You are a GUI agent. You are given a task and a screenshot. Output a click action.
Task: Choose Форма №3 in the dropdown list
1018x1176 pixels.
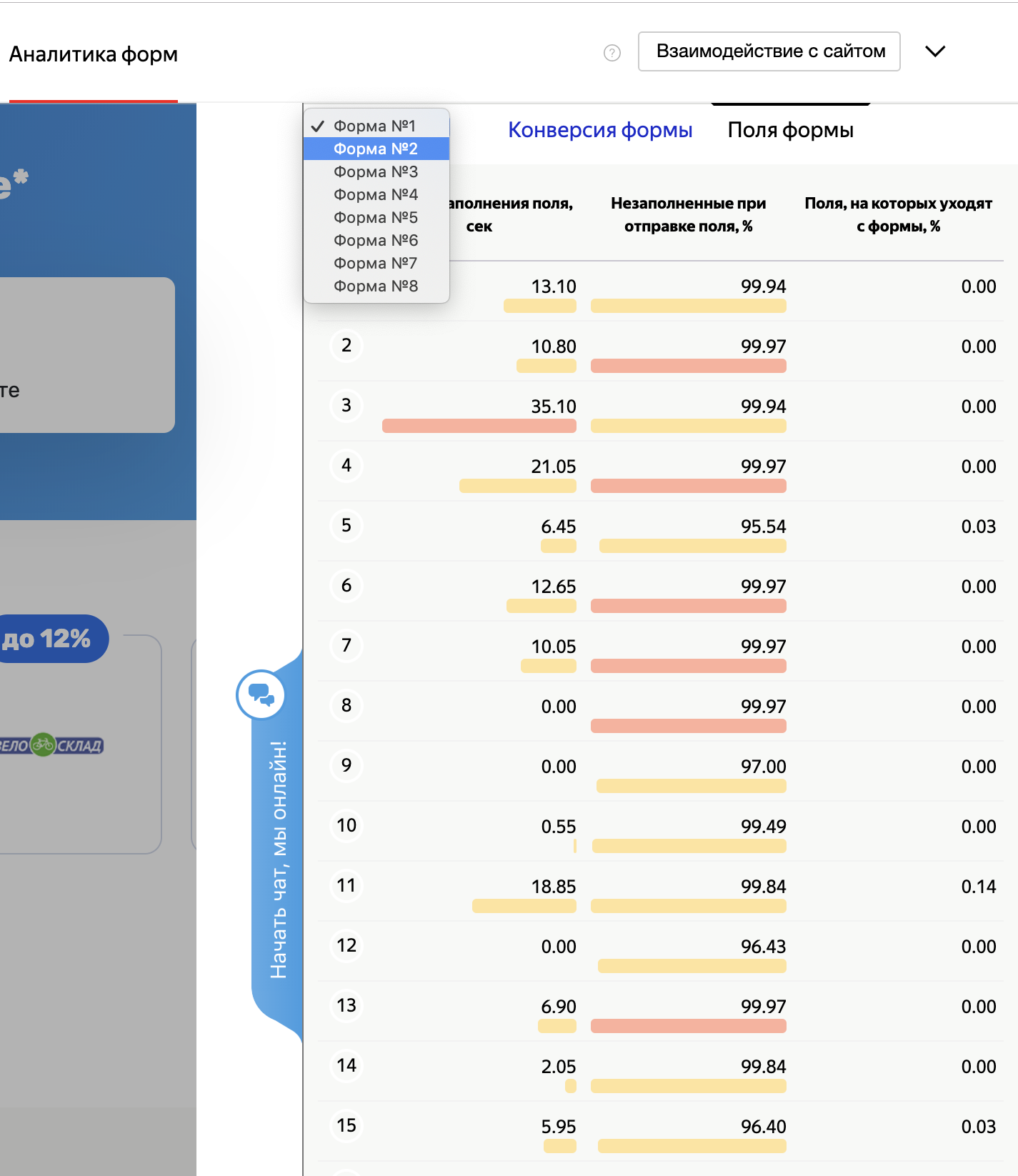click(x=376, y=171)
